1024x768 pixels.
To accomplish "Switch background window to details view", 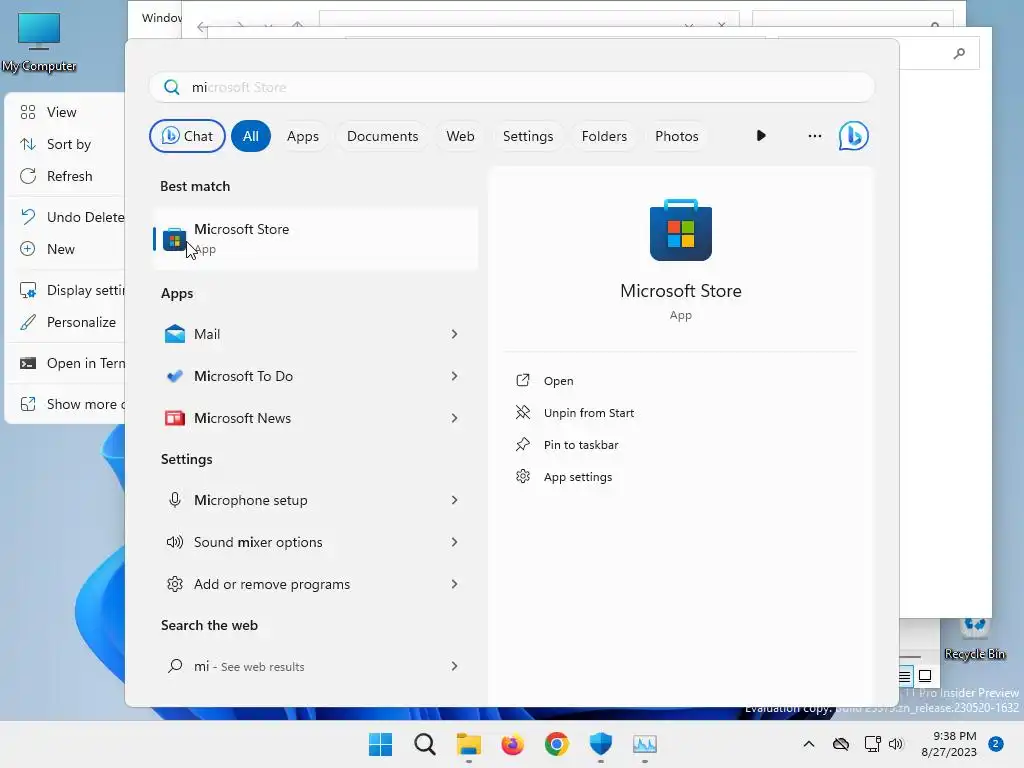I will point(904,676).
